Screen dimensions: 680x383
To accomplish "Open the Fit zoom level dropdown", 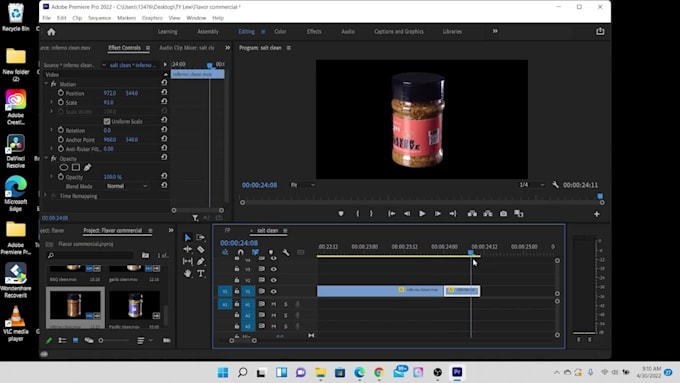I will click(302, 185).
